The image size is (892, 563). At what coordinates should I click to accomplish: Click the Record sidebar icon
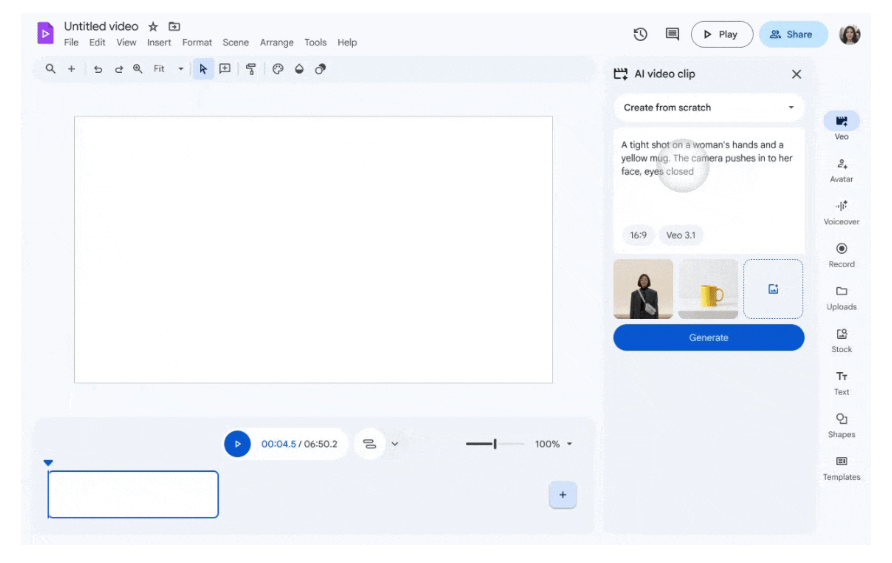point(841,249)
